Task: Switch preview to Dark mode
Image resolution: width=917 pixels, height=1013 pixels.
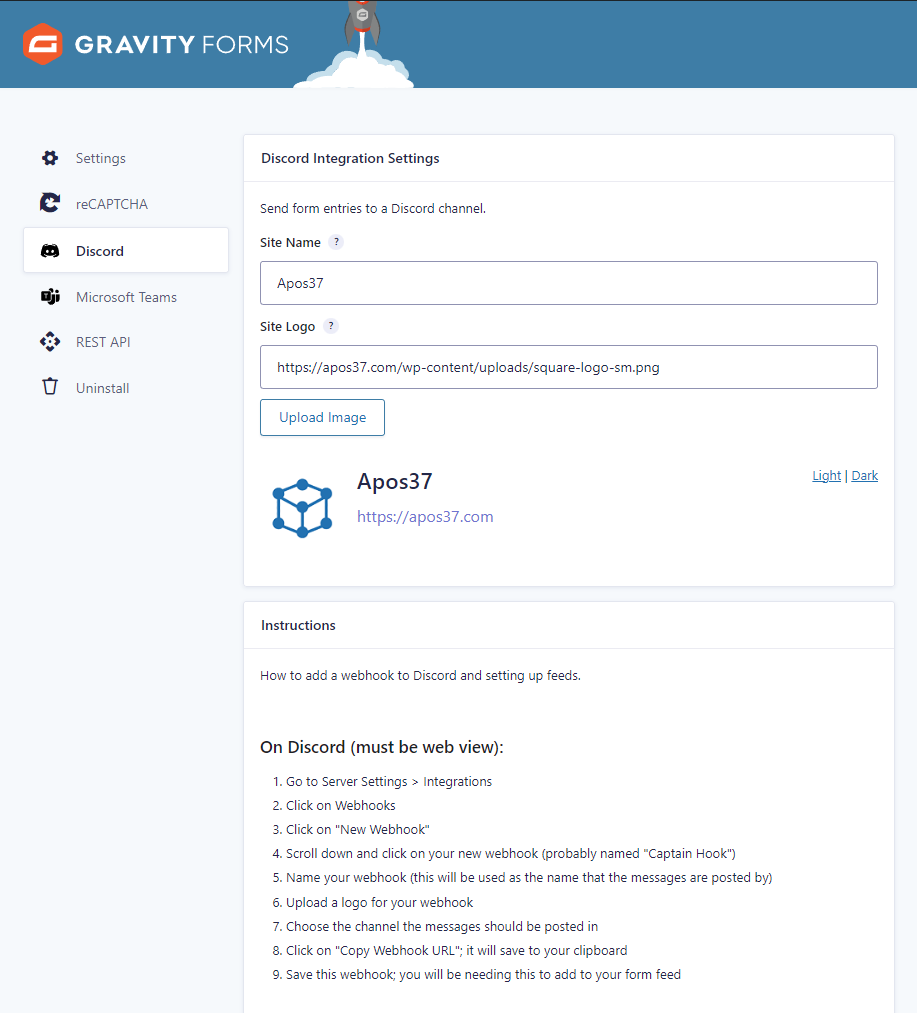Action: point(864,475)
